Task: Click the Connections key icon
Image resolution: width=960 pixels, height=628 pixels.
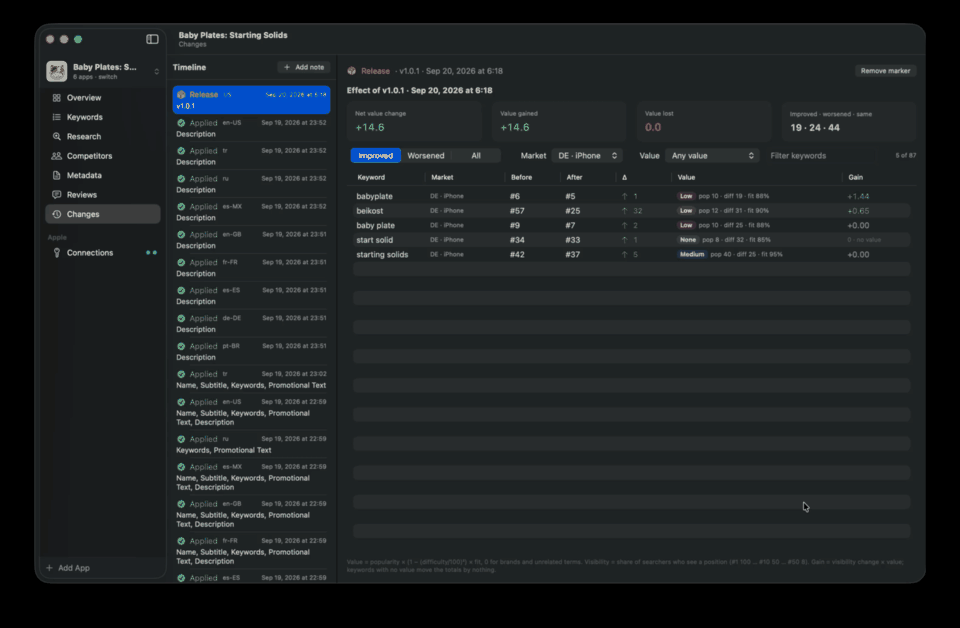Action: (56, 253)
